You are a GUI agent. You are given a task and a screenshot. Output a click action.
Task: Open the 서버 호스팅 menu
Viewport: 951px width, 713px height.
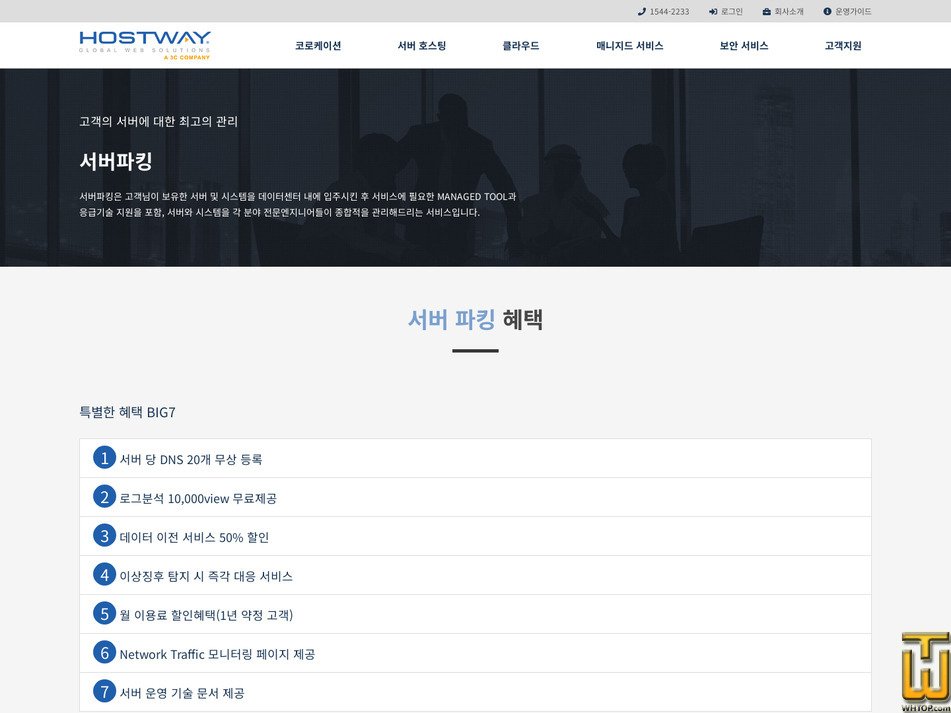(x=422, y=45)
